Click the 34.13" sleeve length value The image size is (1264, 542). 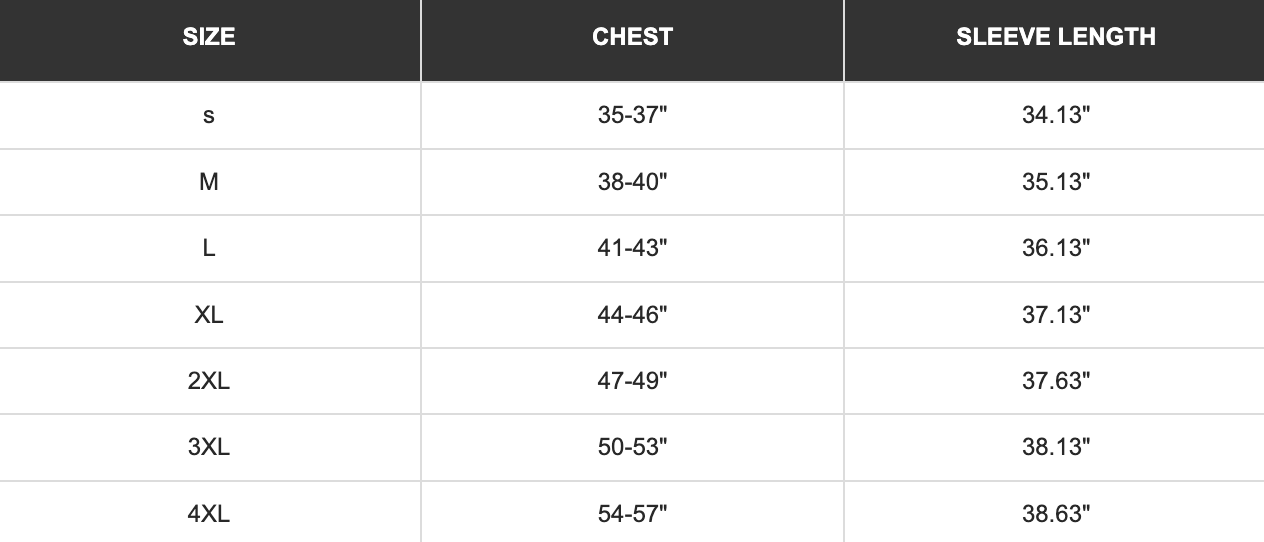[1055, 115]
